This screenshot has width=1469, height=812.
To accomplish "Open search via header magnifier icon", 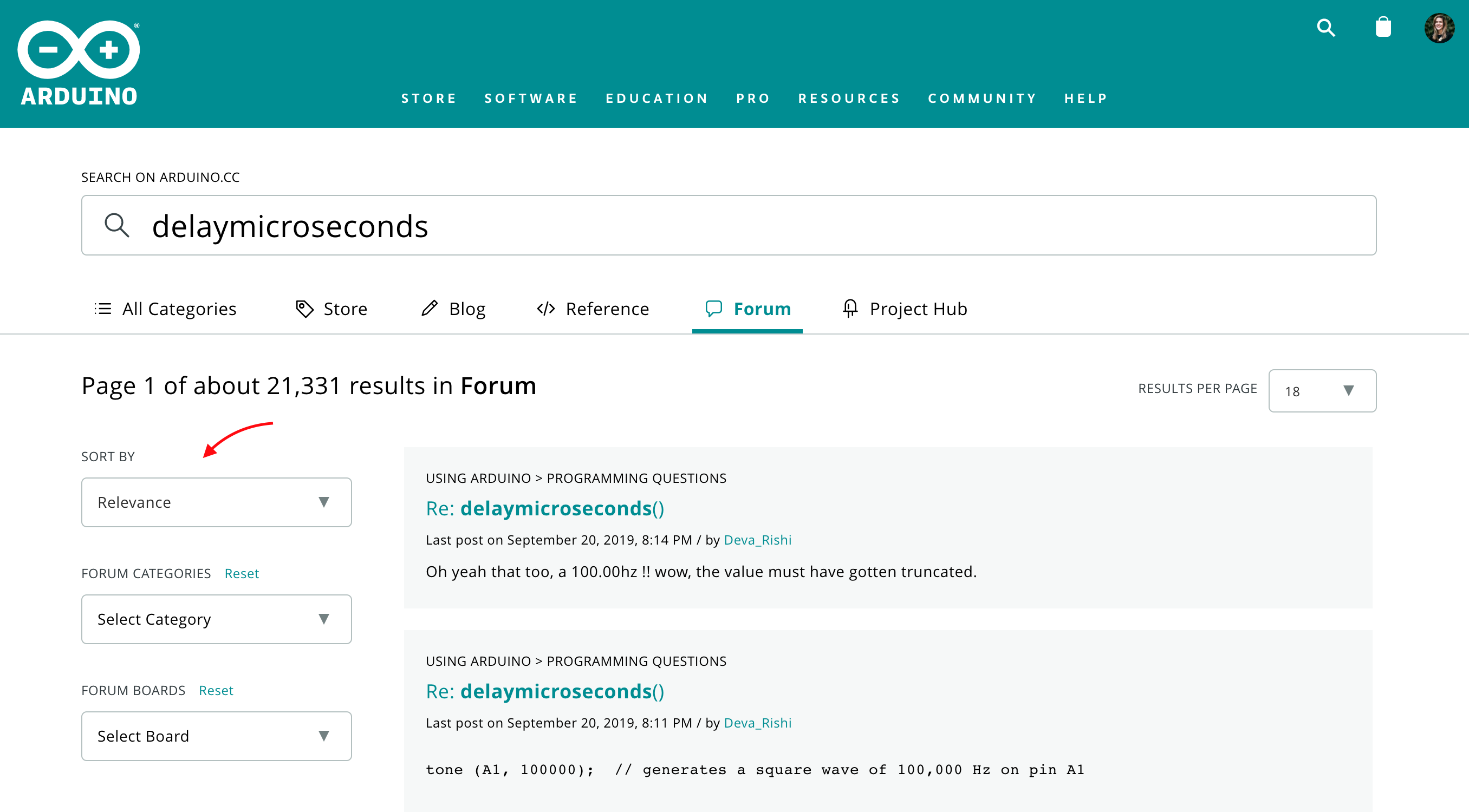I will [x=1326, y=28].
